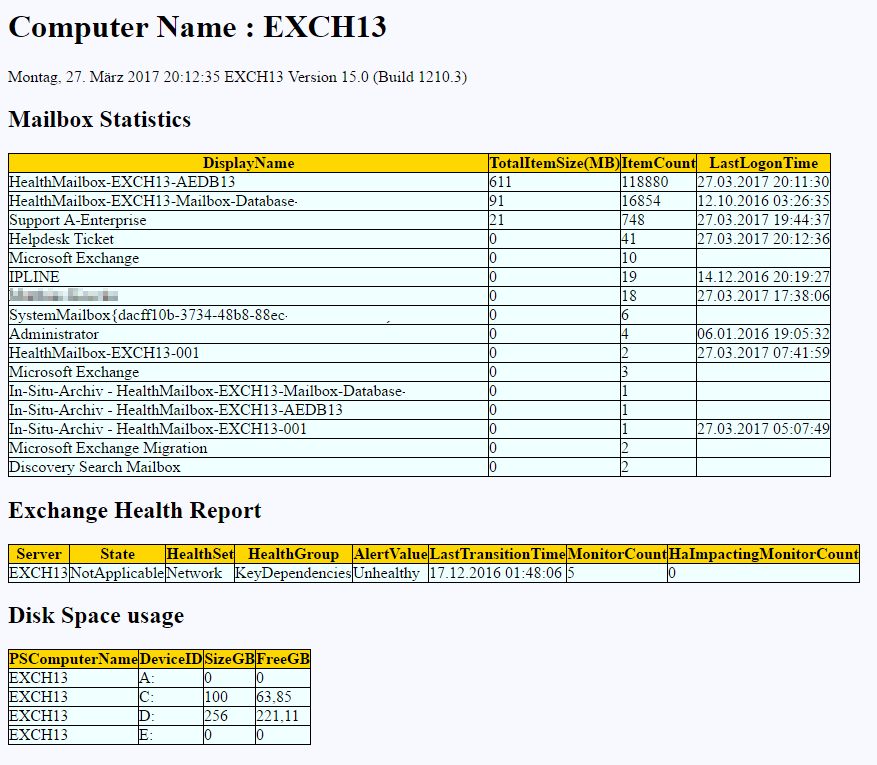
Task: Select the DisplayName column header
Action: tap(247, 162)
